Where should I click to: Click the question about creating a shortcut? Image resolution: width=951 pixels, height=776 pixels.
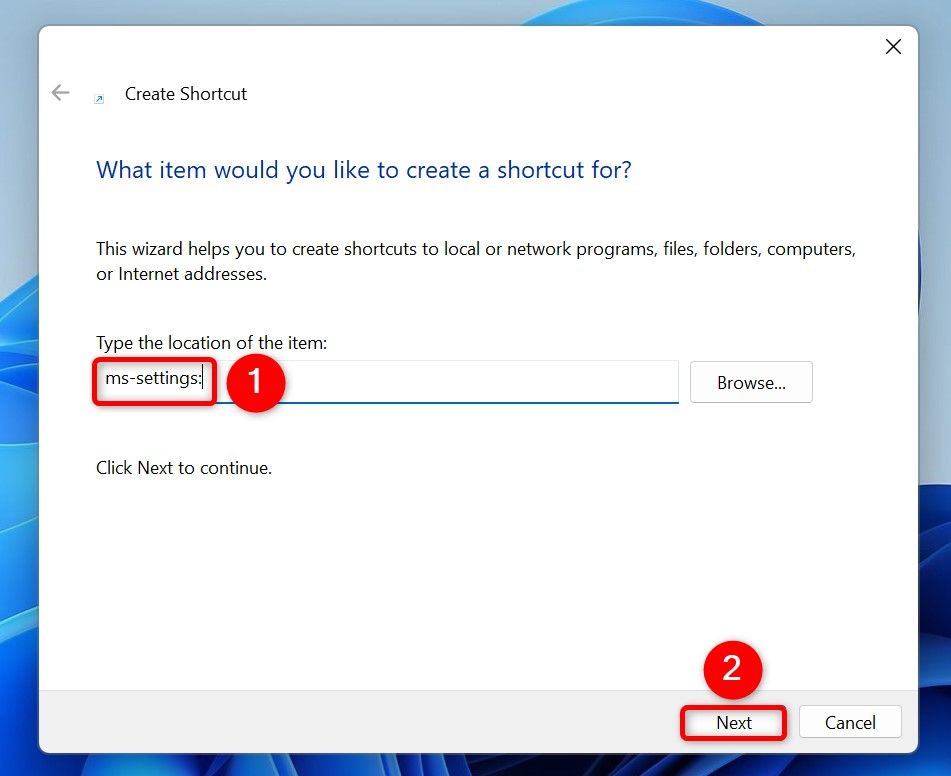(363, 170)
